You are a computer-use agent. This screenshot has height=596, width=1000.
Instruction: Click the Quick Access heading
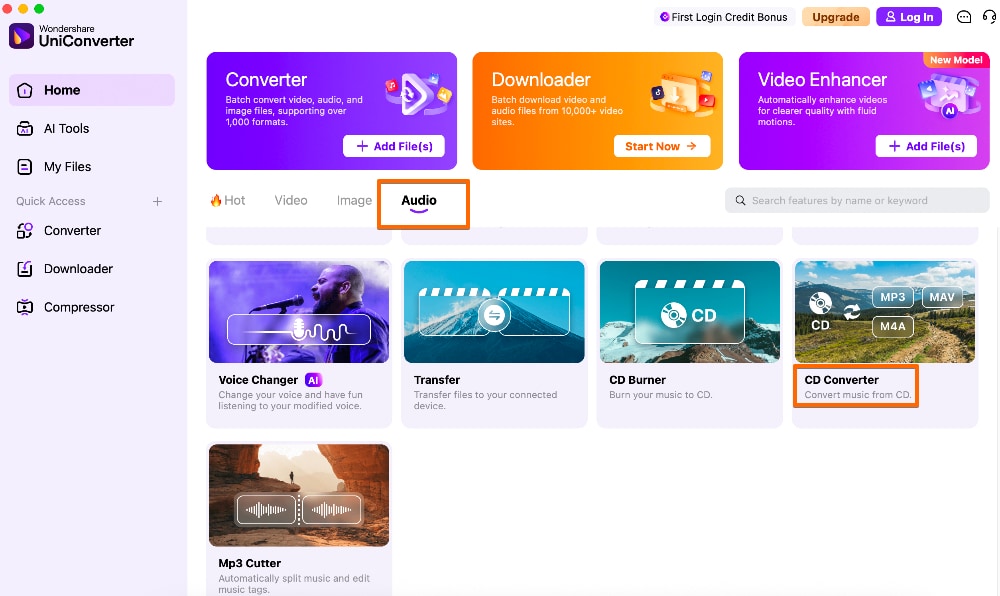[50, 201]
